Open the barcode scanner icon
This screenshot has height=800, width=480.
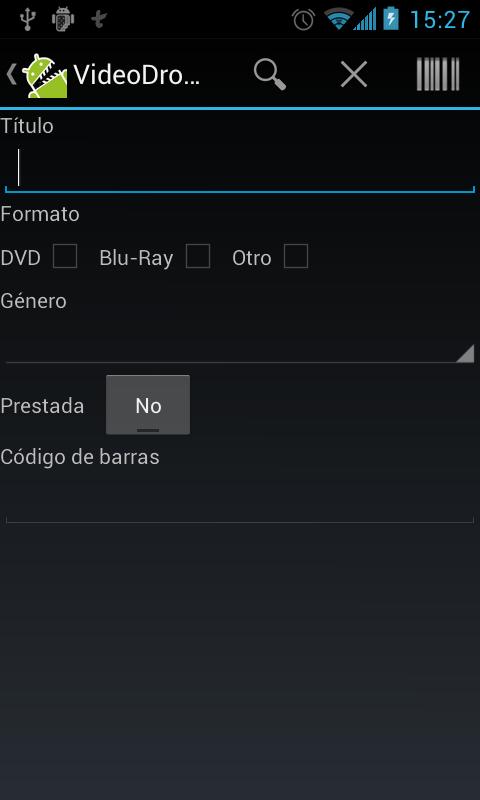[x=438, y=74]
